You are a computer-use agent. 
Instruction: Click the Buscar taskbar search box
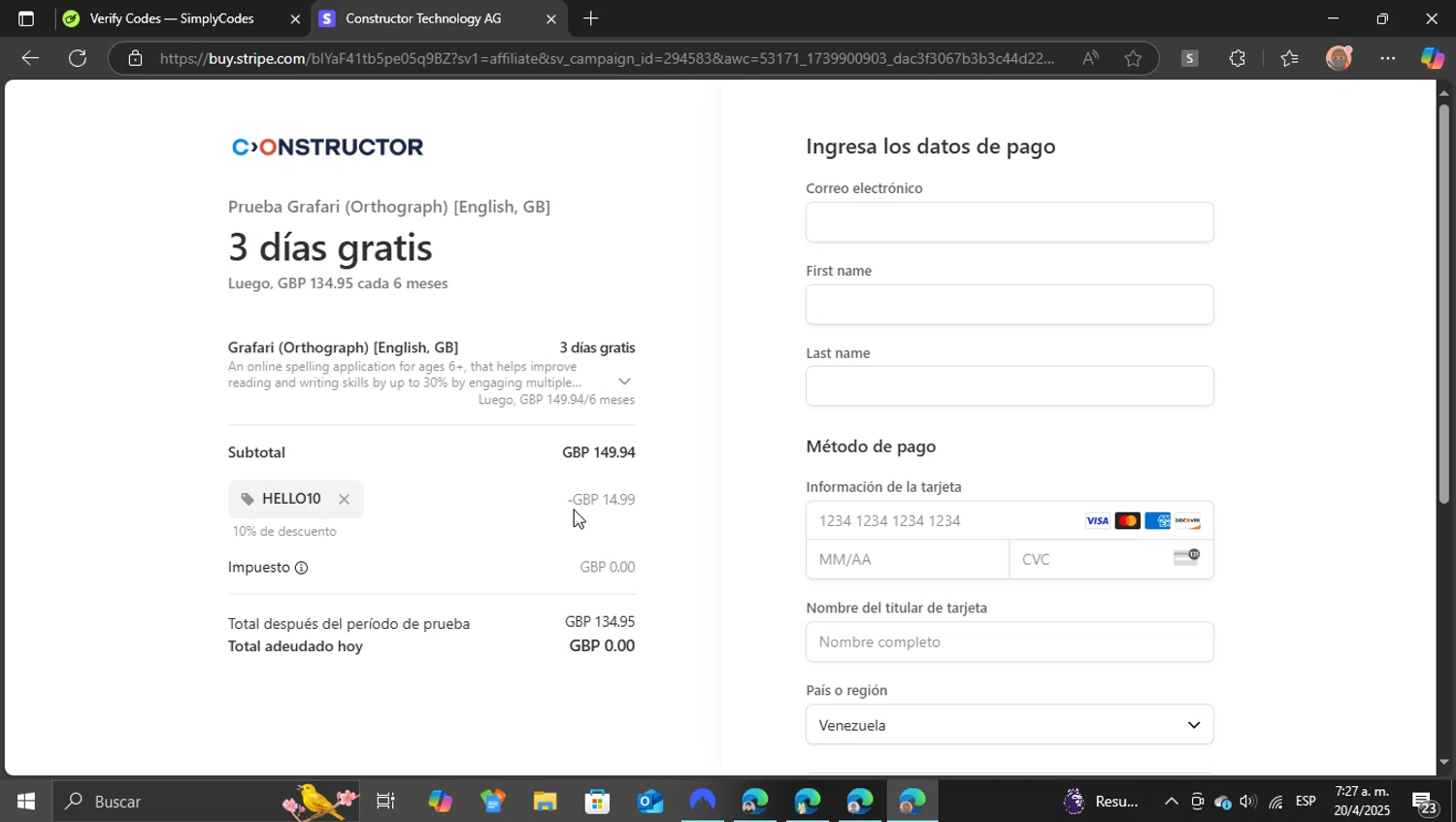(206, 802)
